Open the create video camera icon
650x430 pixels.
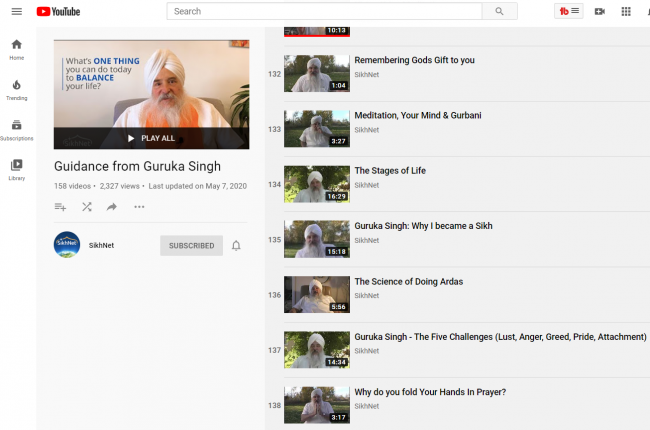point(599,11)
